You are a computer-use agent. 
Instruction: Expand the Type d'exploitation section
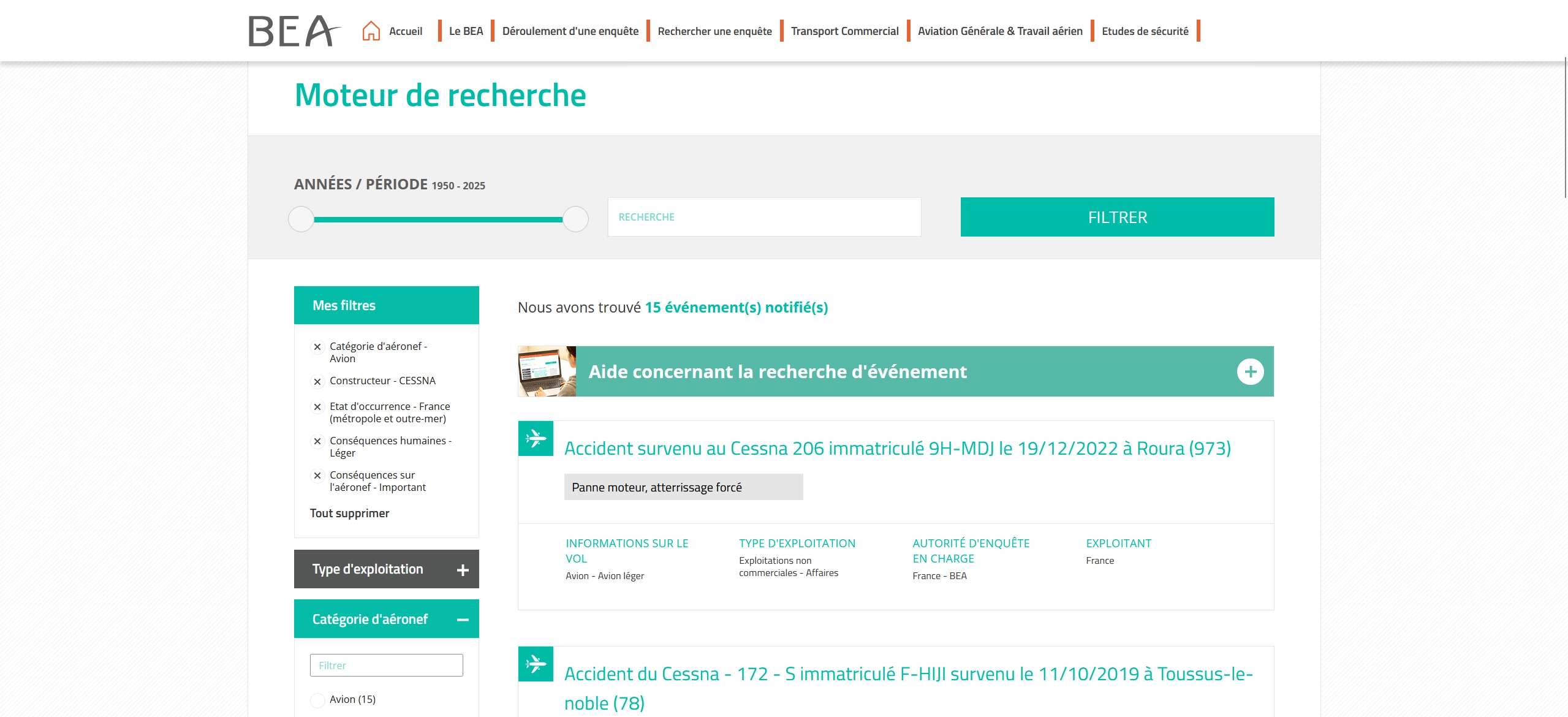462,569
